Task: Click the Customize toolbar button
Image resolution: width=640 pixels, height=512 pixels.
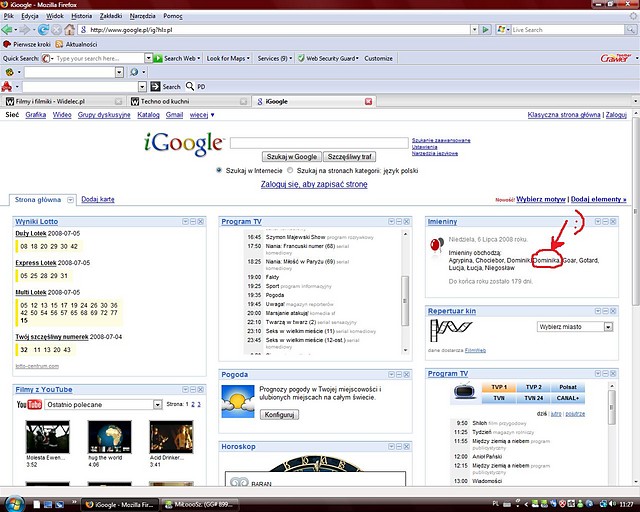Action: [x=378, y=58]
